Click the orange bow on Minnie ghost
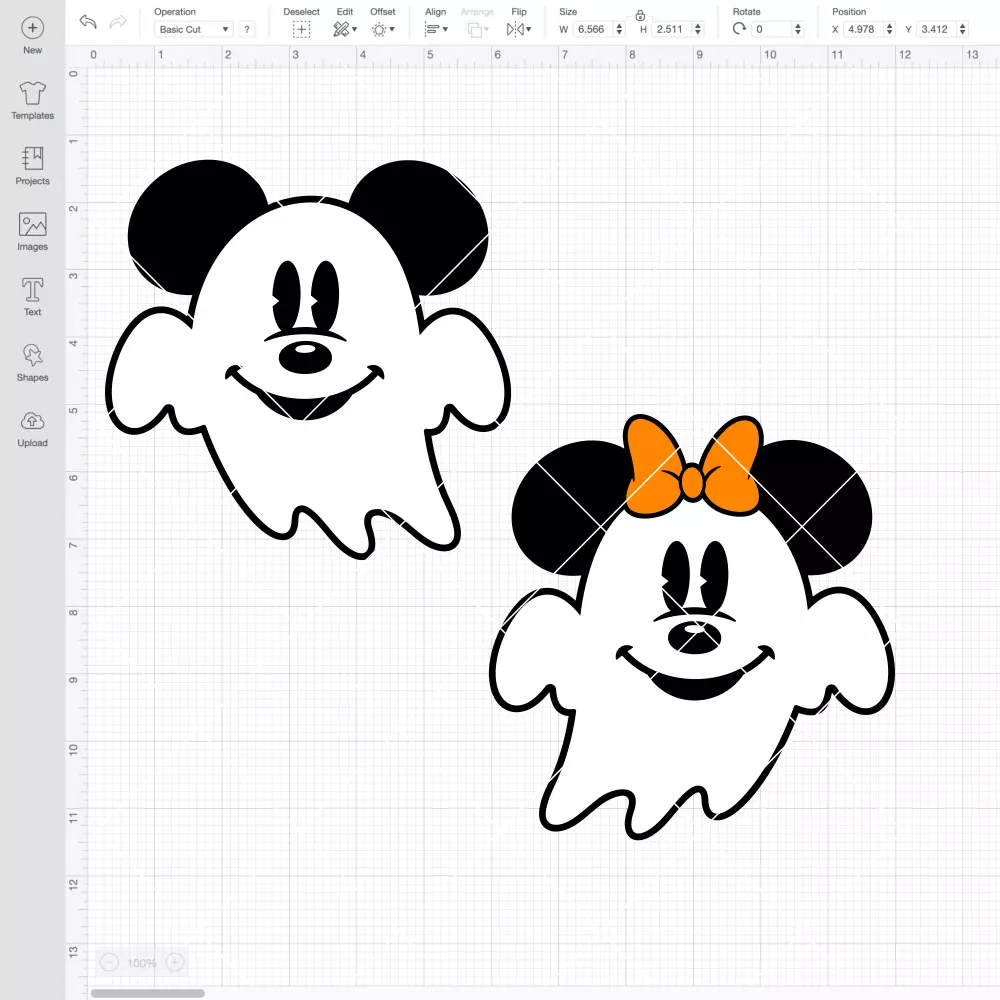The image size is (1000, 1000). coord(693,467)
